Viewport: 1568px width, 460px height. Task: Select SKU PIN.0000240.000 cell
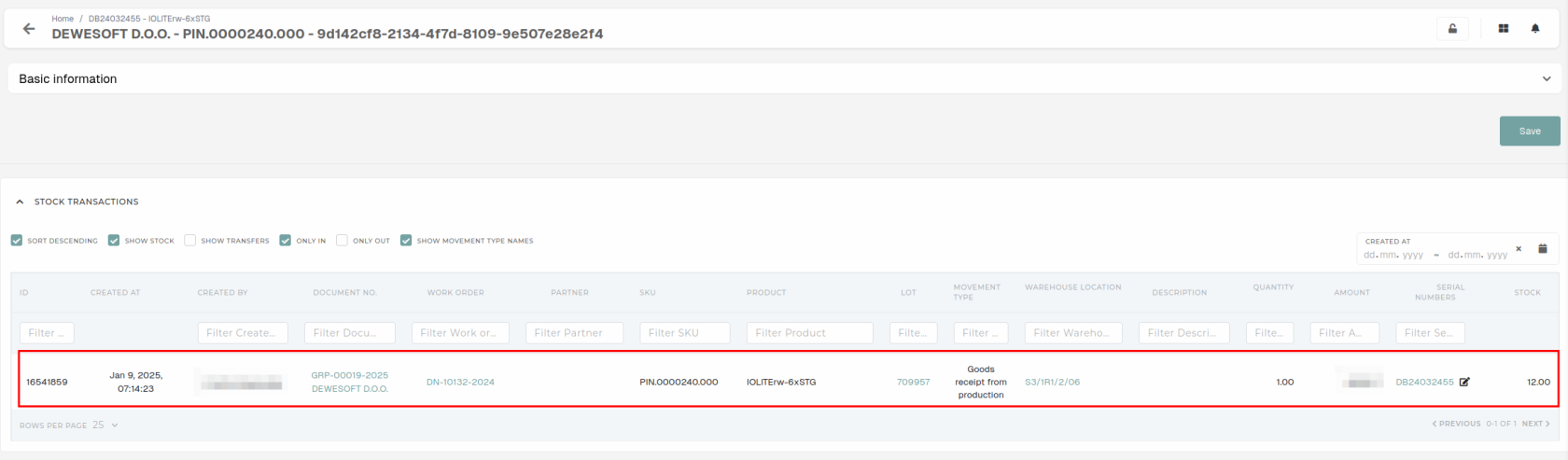coord(679,382)
